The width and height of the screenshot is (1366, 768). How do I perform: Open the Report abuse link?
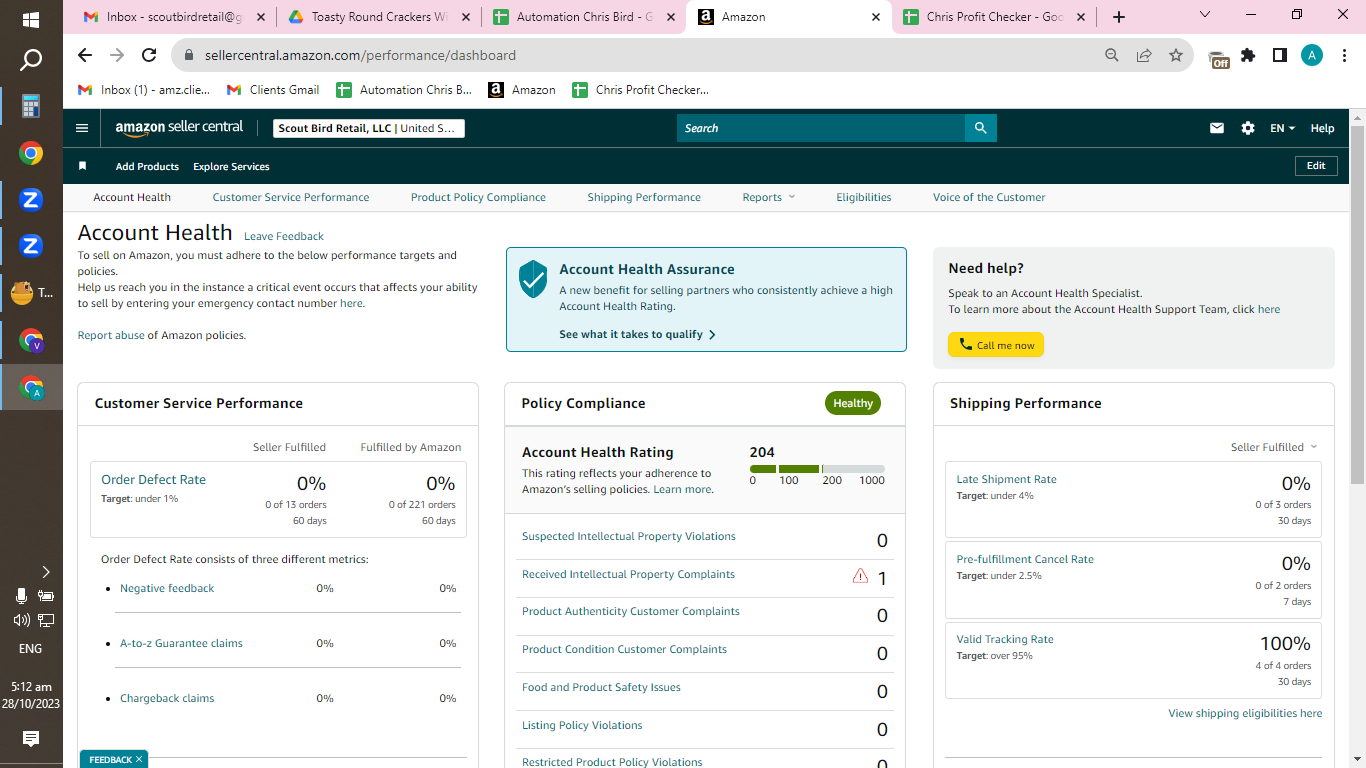click(x=111, y=335)
